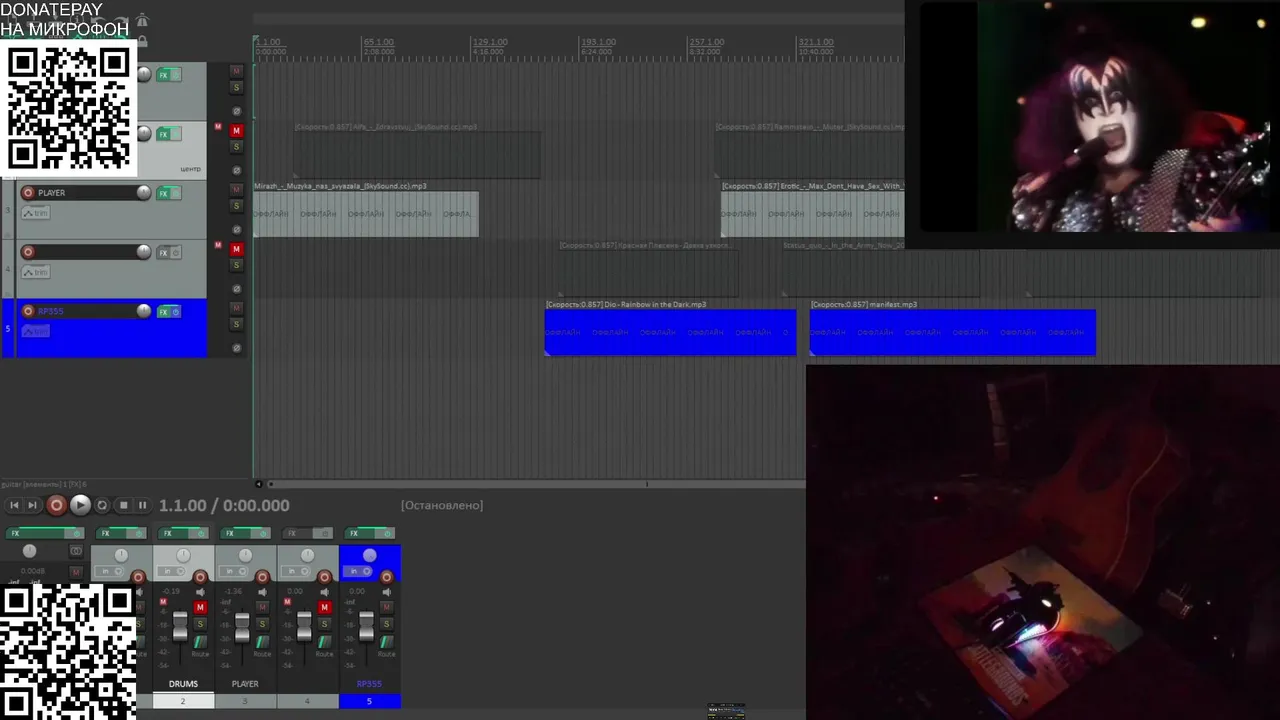1280x720 pixels.
Task: Toggle the transport repeat loop button
Action: pos(101,505)
